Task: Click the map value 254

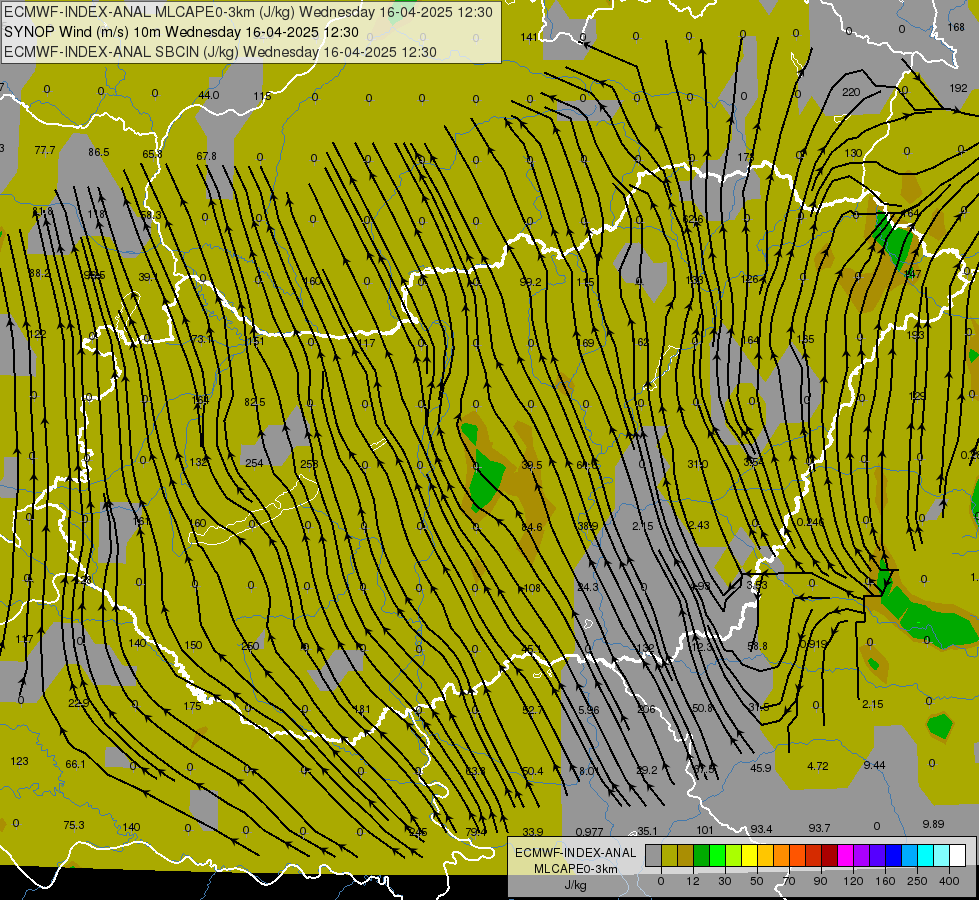Action: (x=254, y=463)
